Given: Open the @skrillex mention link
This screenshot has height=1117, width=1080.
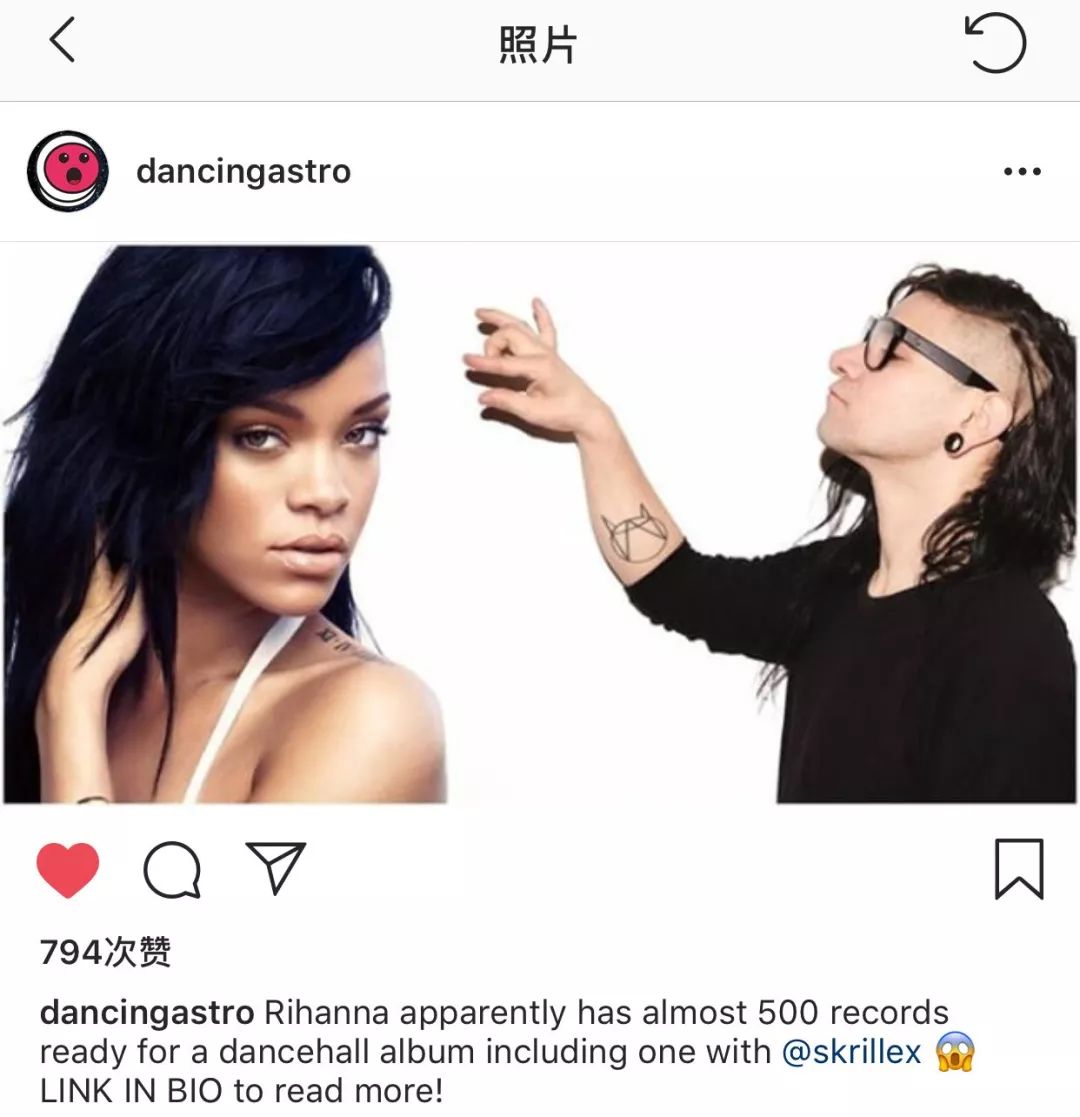Looking at the screenshot, I should (x=851, y=1051).
